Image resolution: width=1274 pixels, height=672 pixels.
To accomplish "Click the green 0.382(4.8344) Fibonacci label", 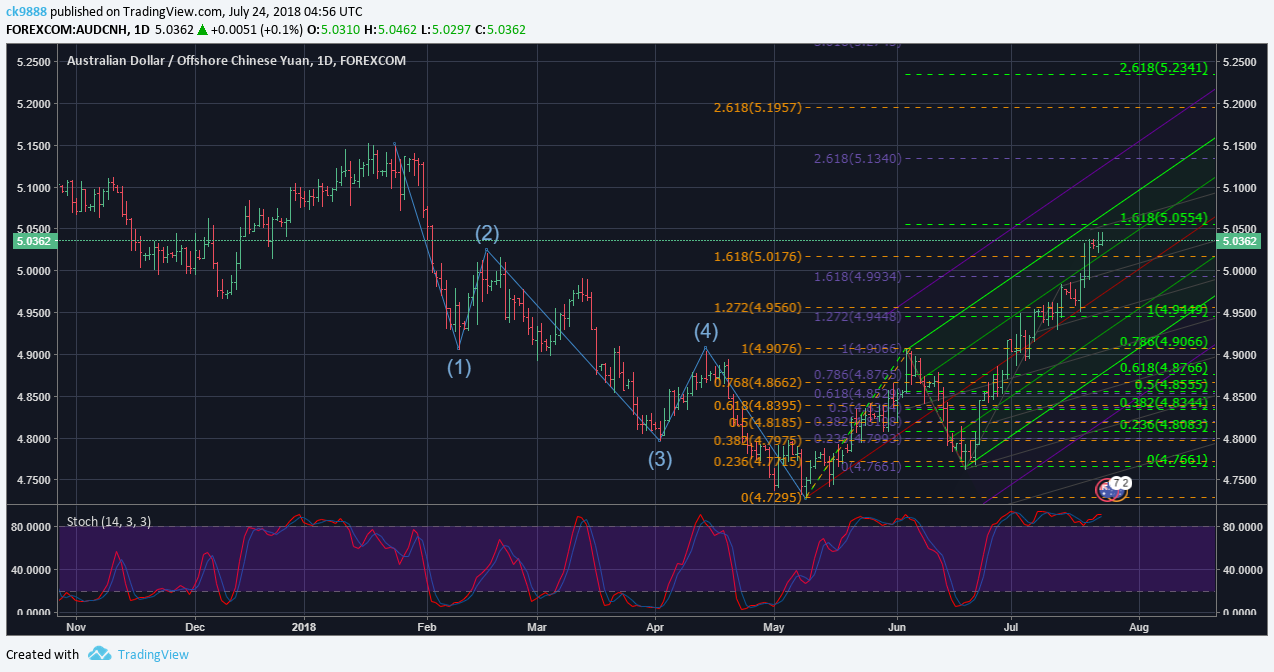I will 1164,402.
